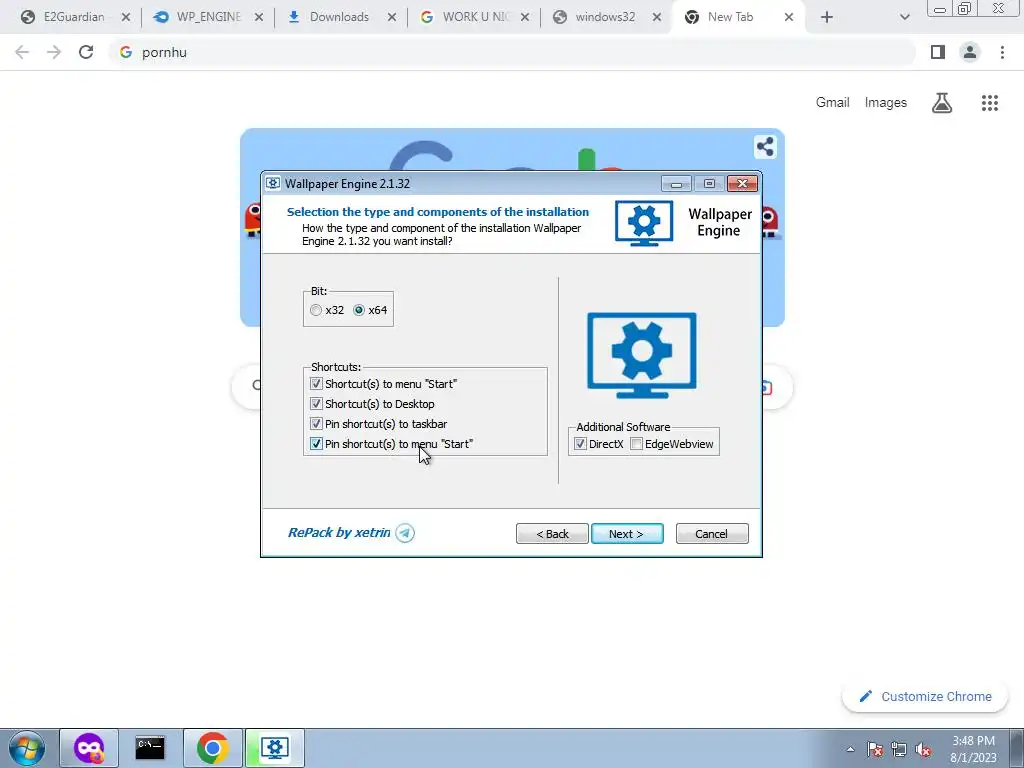Go back with the < Back button

(552, 534)
